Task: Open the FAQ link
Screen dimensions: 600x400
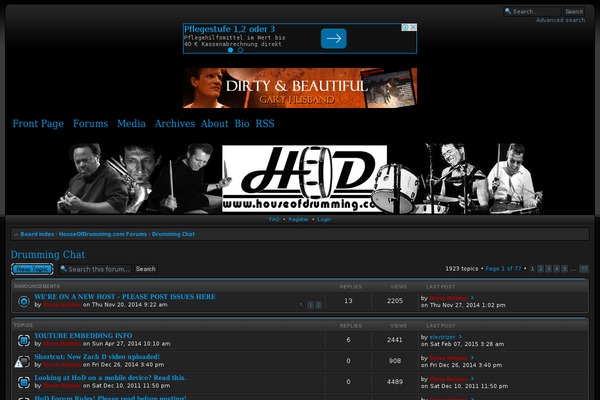Action: [x=274, y=219]
